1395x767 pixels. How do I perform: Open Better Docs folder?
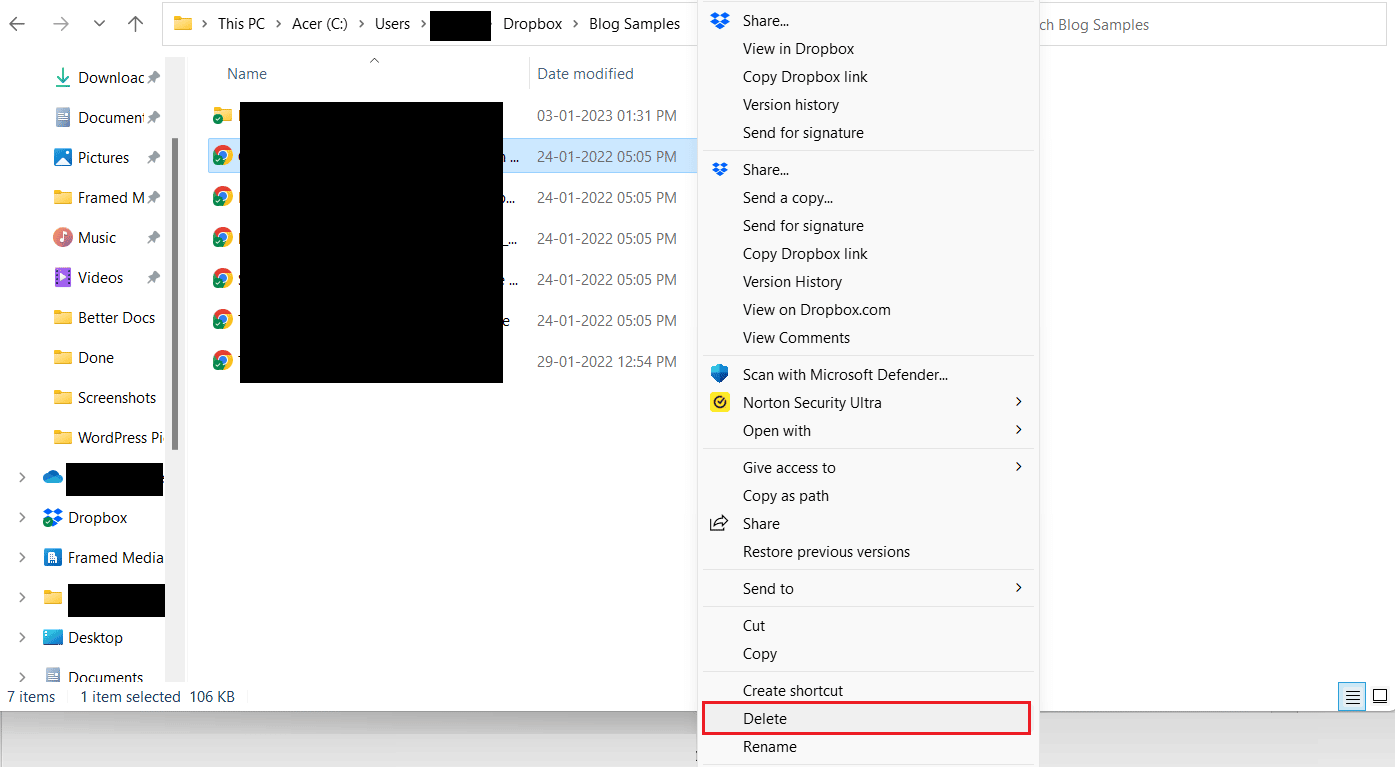coord(106,317)
